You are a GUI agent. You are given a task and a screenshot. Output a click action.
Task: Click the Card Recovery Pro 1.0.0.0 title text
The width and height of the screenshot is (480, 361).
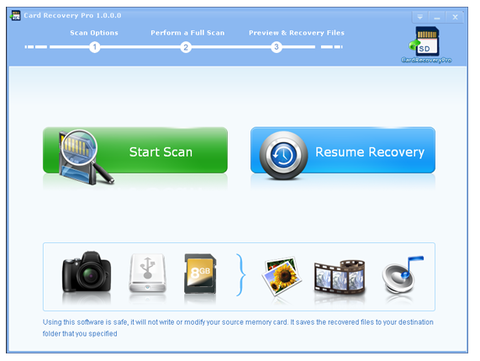pos(72,15)
